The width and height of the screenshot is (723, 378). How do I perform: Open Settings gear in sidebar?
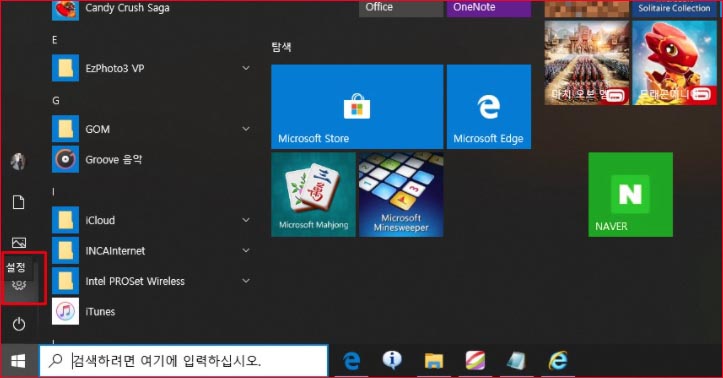(19, 285)
